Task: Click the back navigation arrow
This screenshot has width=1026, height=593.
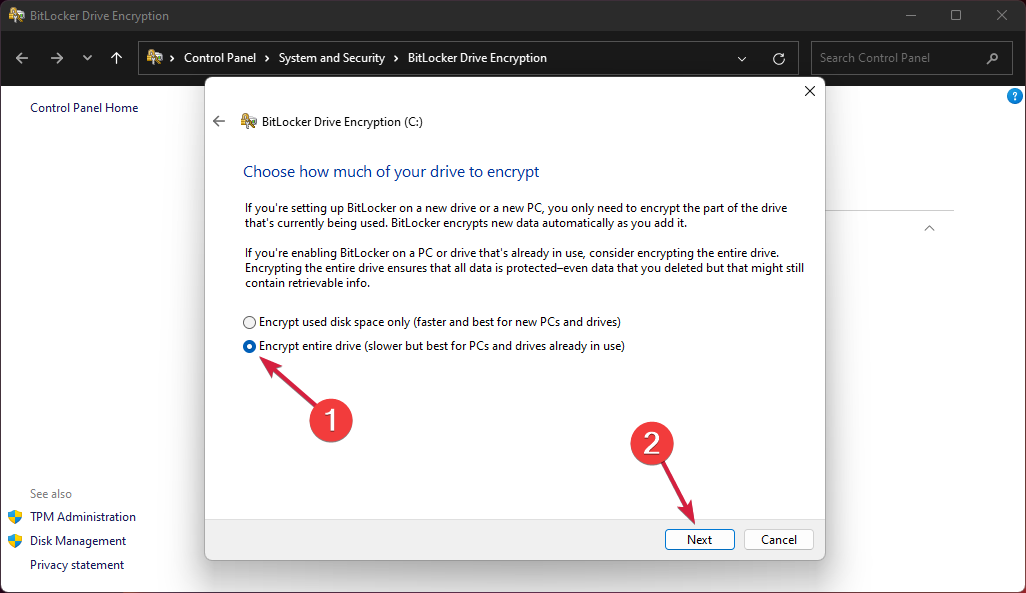Action: [x=22, y=58]
